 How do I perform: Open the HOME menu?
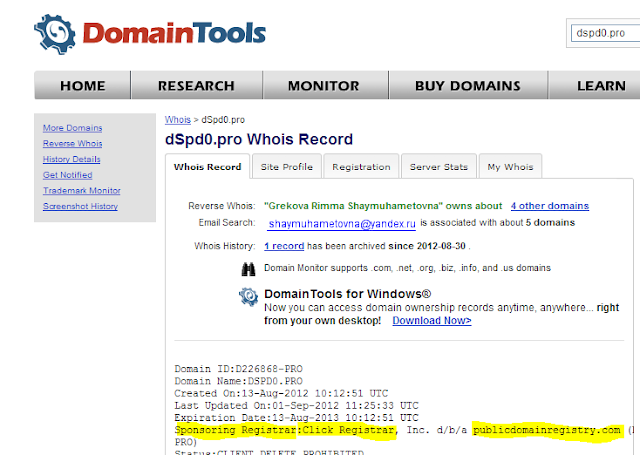click(x=82, y=85)
